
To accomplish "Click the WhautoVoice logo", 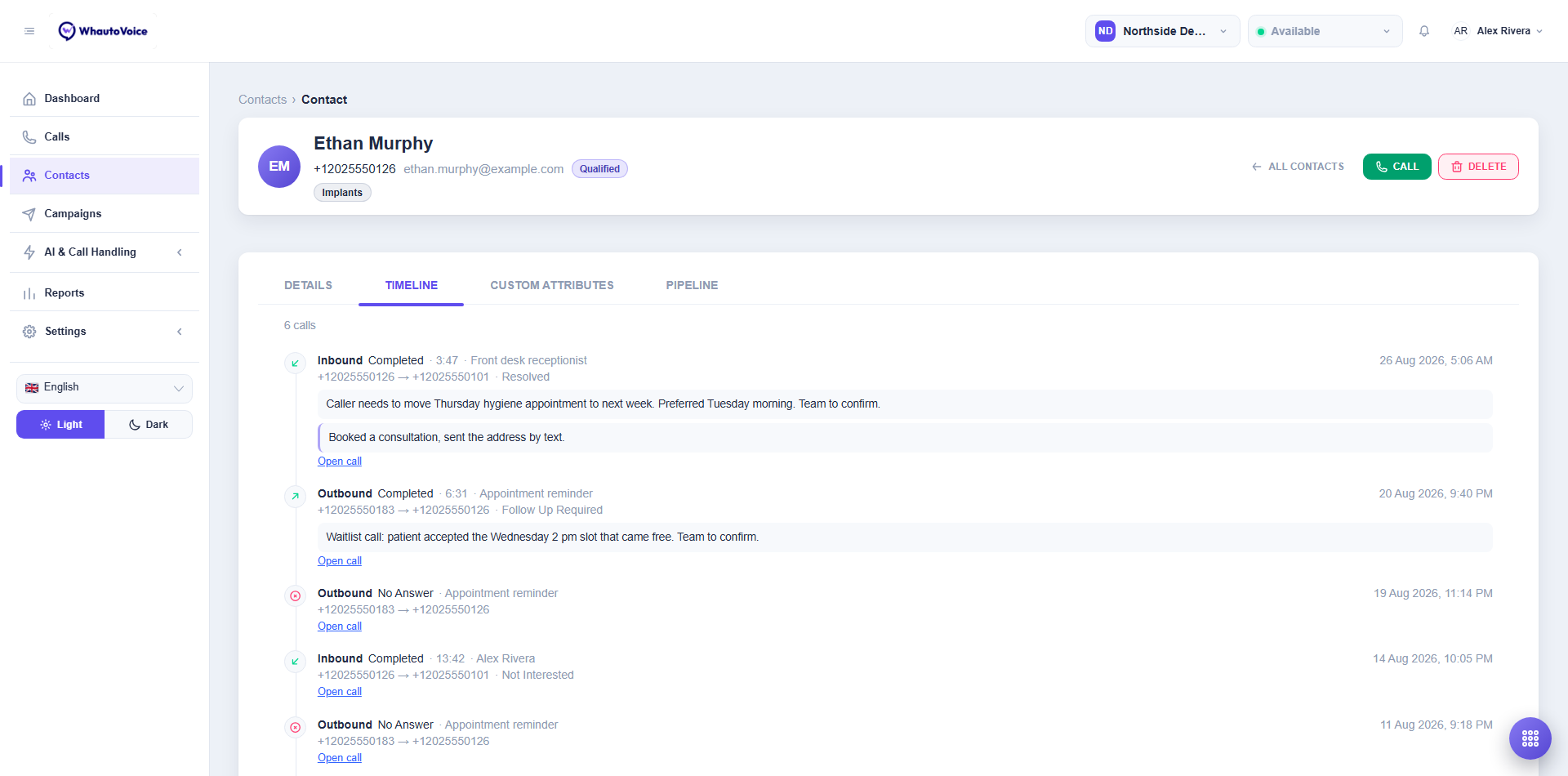I will point(103,31).
